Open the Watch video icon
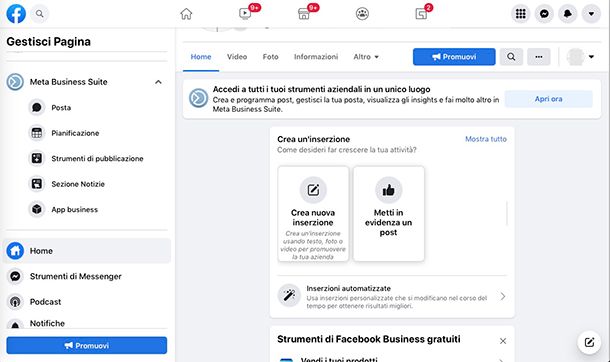610x362 pixels. [x=245, y=14]
